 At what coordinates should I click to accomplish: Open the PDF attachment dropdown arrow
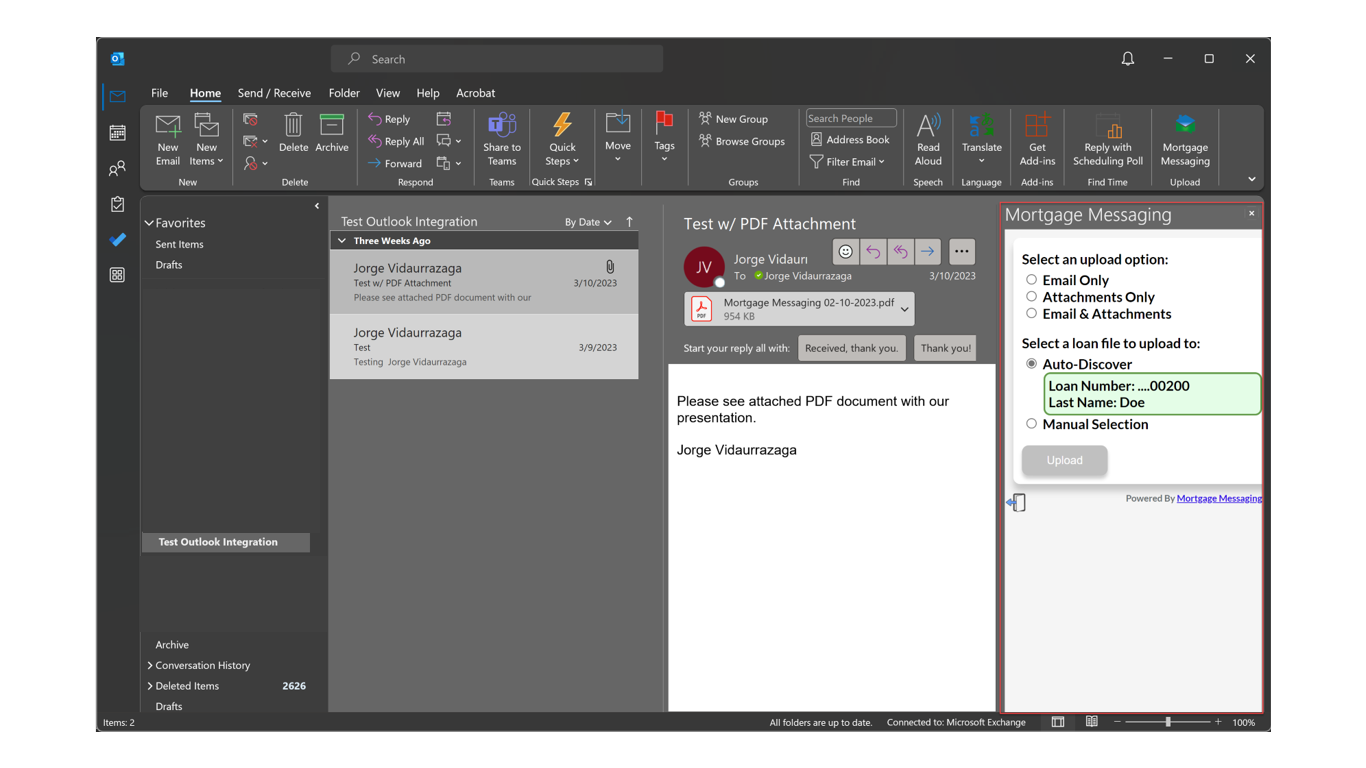(x=905, y=309)
